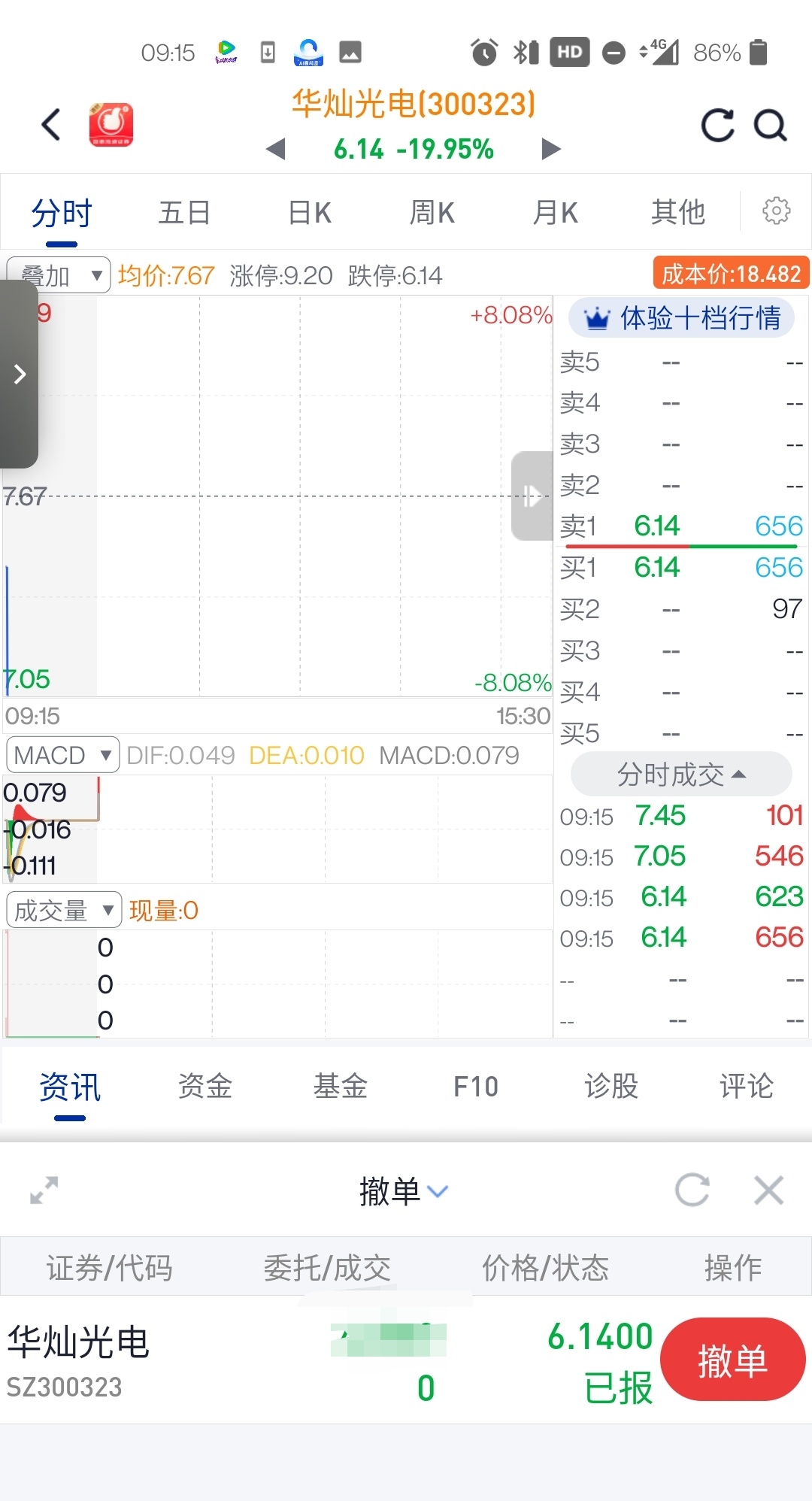Open the MACD indicator dropdown

click(x=63, y=754)
